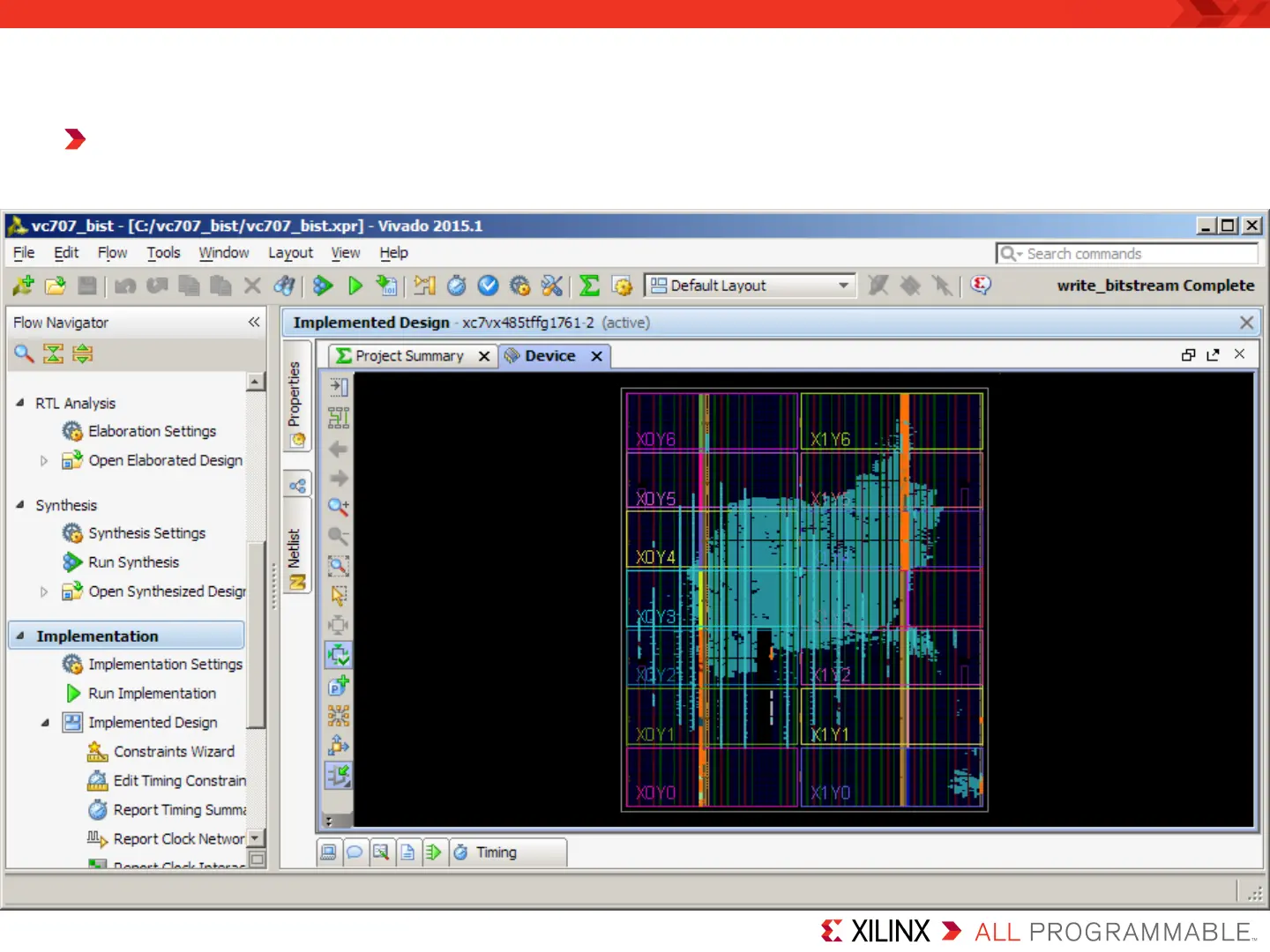
Task: Click the red Quick Help icon in toolbar
Action: [981, 285]
